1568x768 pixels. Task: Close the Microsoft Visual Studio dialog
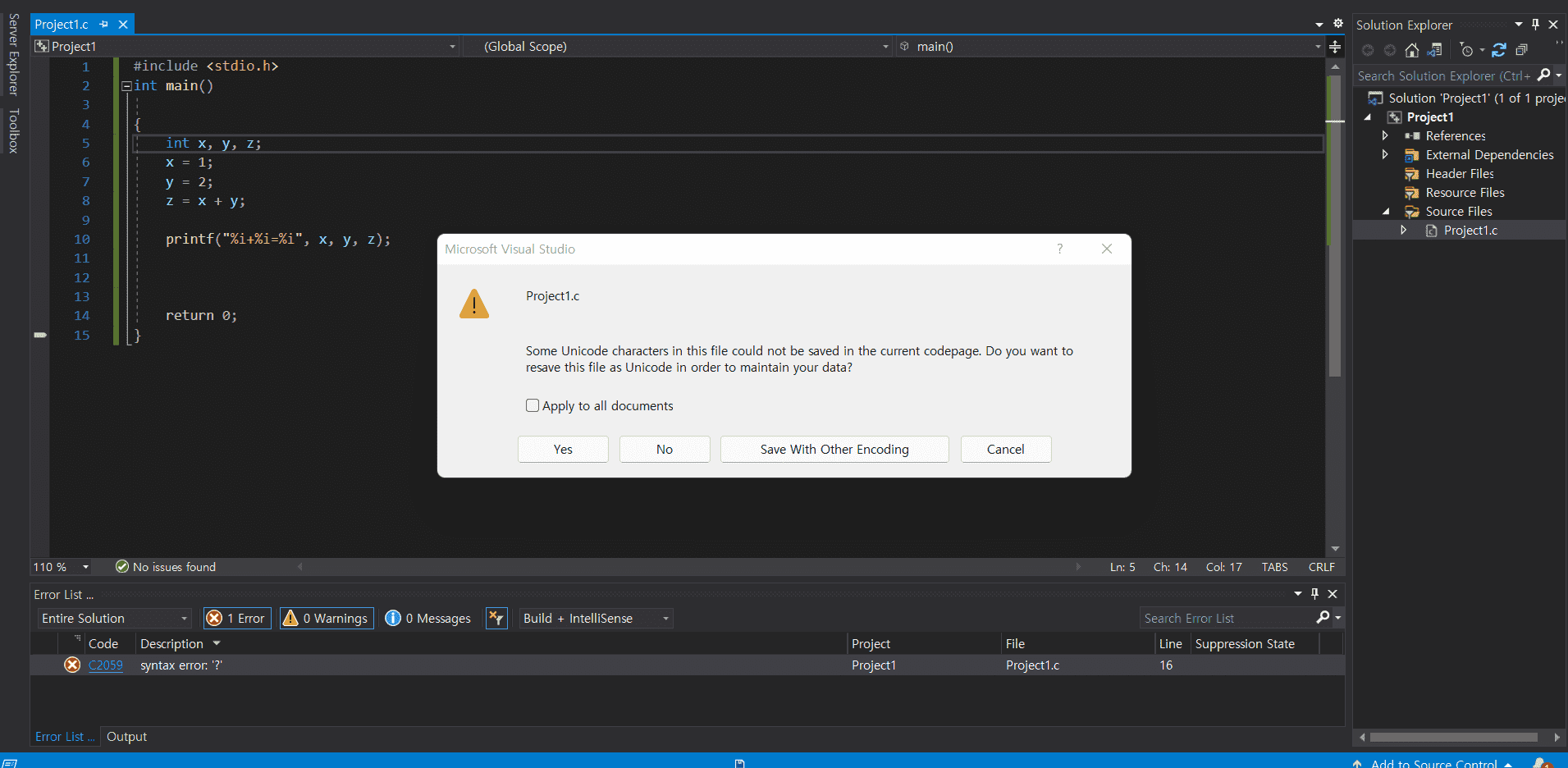[1107, 249]
